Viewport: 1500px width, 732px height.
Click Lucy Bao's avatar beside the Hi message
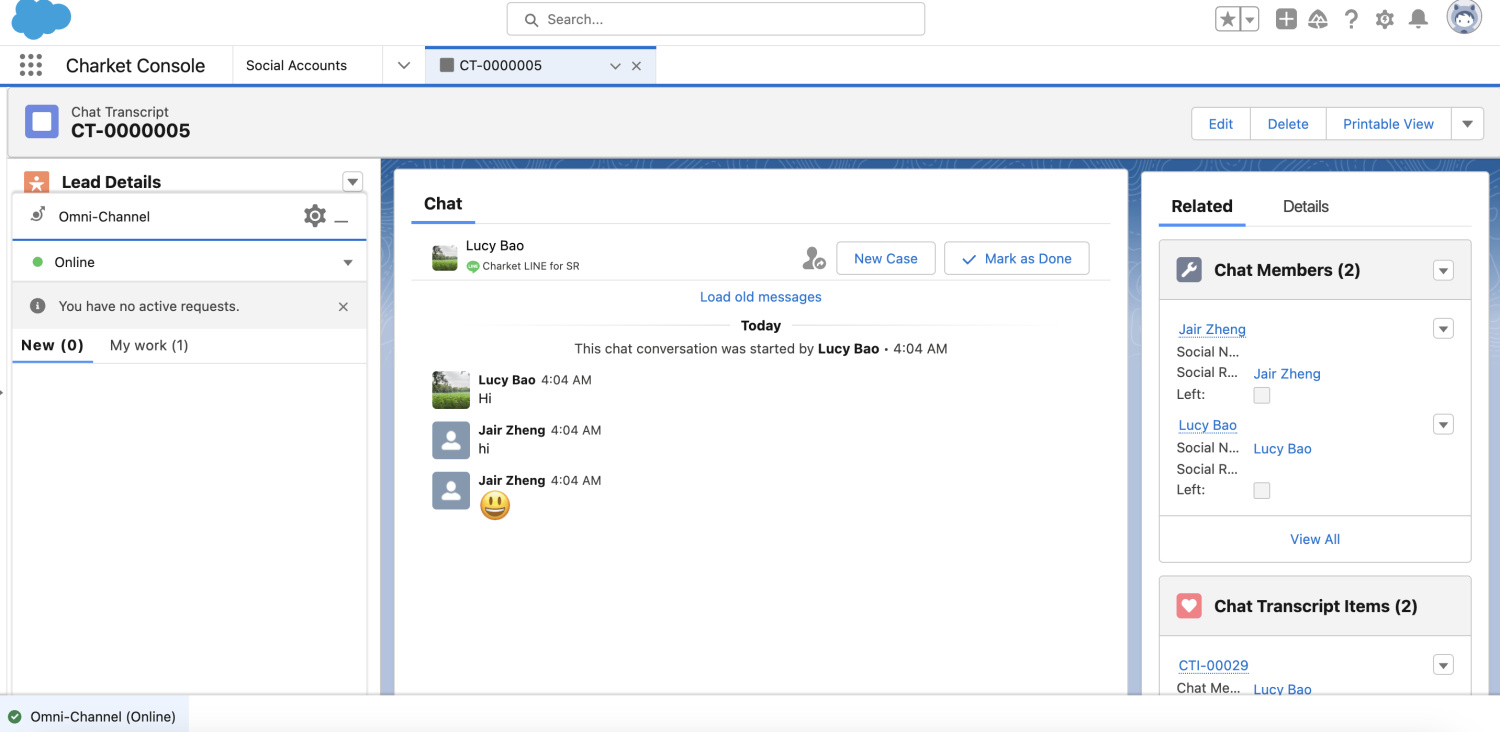[451, 390]
